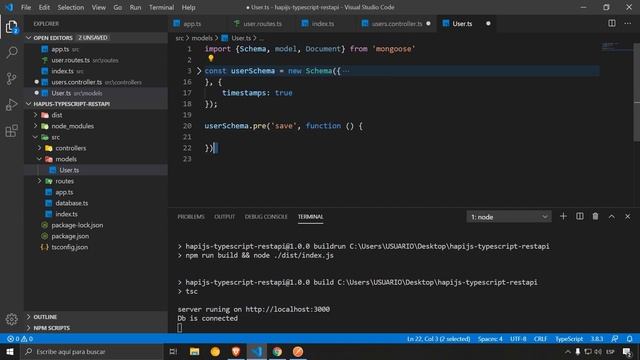Select TypeScript version 3.8.3 in status bar
This screenshot has width=640, height=360.
pyautogui.click(x=597, y=339)
